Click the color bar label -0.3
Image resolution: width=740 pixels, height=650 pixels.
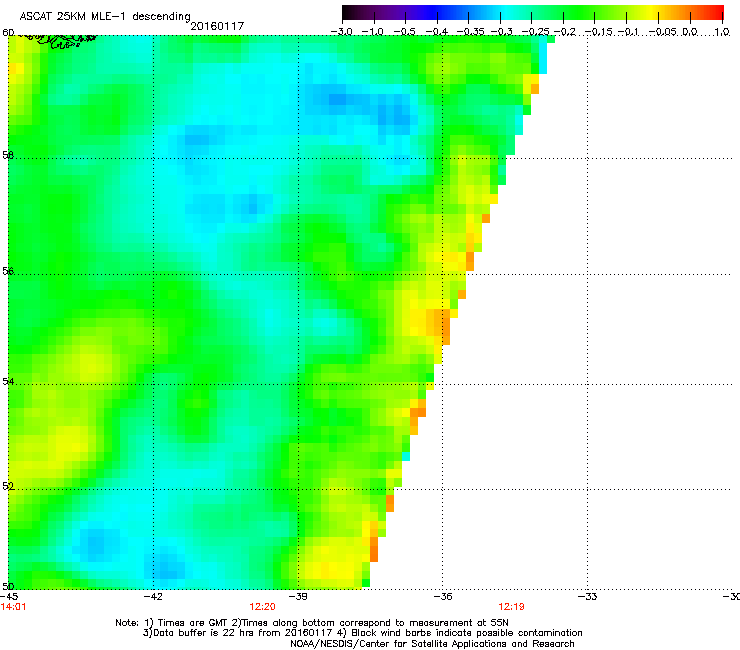pos(501,32)
